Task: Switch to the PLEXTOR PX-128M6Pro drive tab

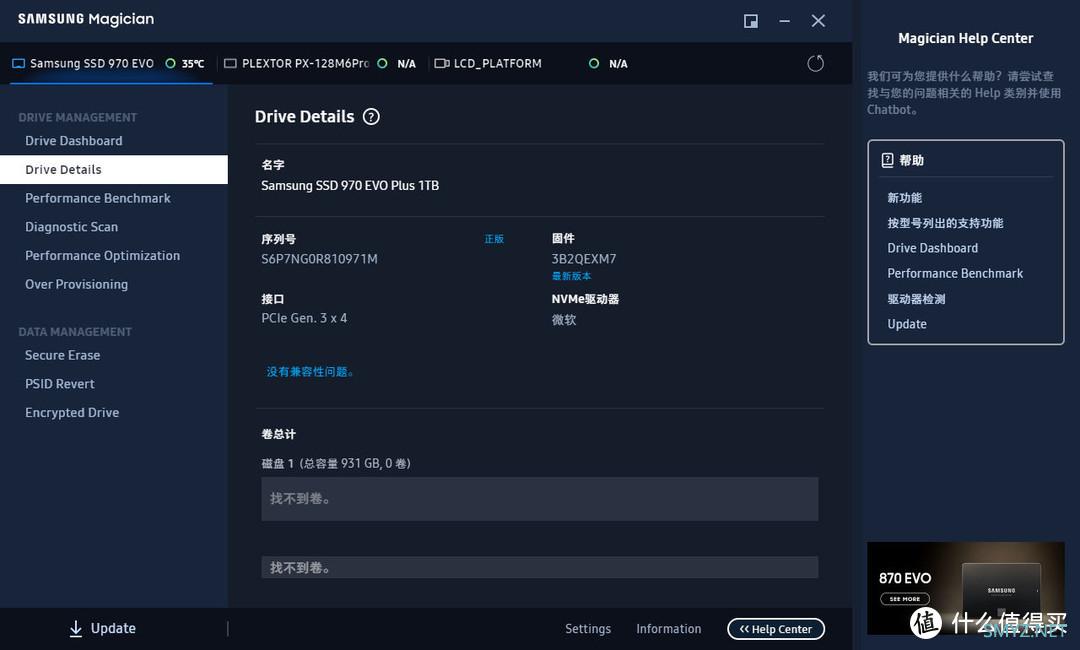Action: point(320,63)
